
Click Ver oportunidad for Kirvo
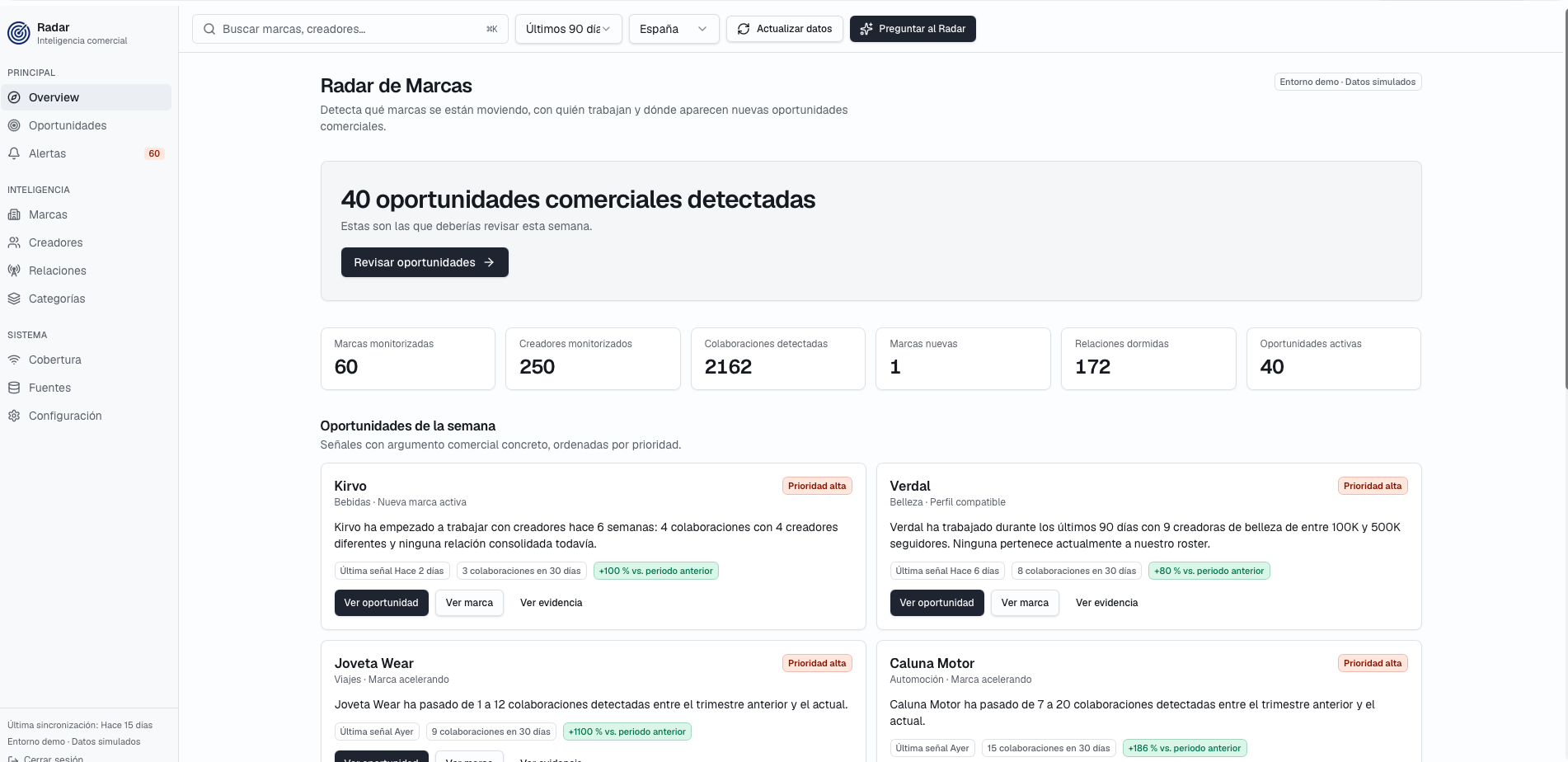tap(381, 603)
